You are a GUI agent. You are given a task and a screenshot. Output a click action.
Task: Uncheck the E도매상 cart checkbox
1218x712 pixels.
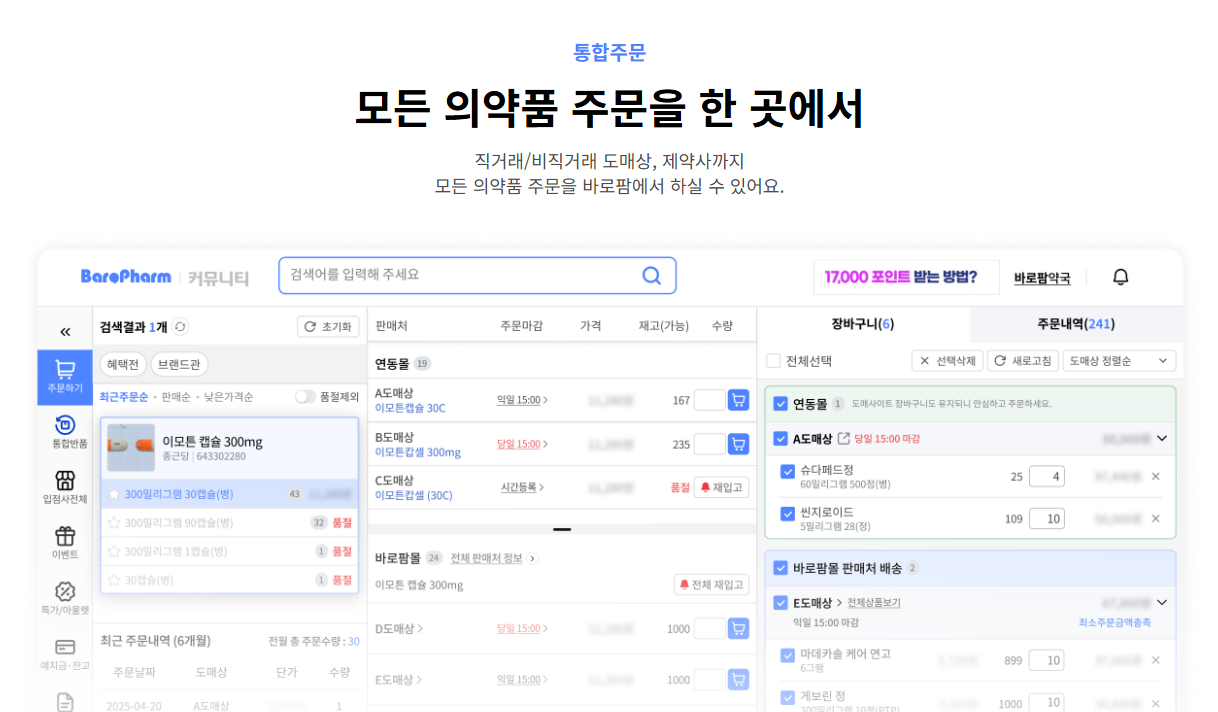pos(781,603)
